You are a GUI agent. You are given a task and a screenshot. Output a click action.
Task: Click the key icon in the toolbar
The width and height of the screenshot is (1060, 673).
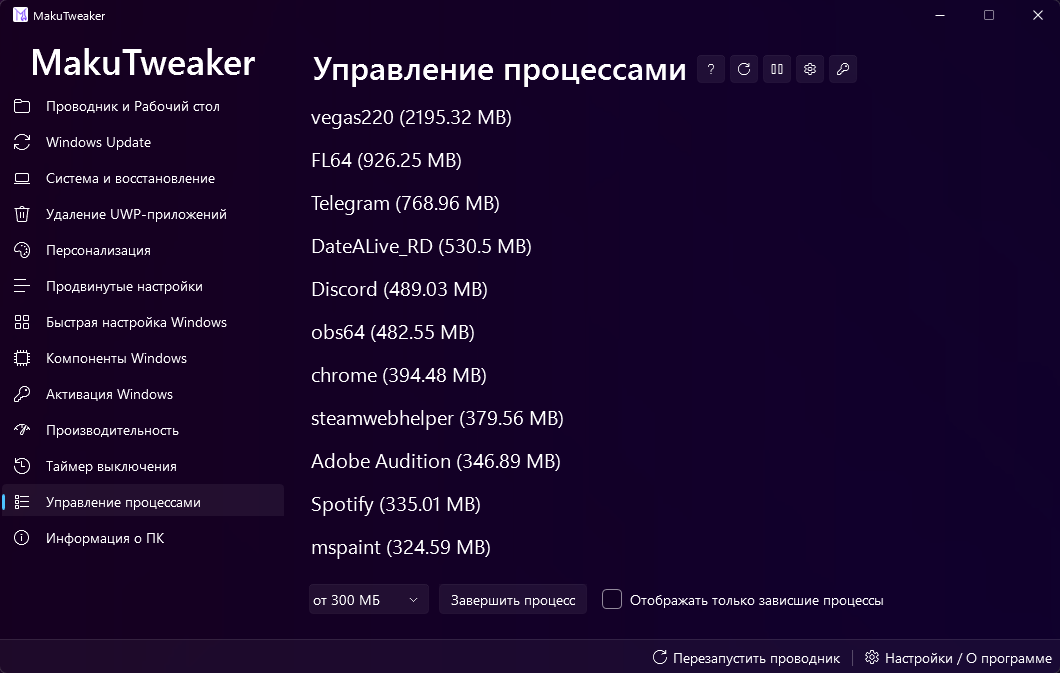(x=843, y=69)
